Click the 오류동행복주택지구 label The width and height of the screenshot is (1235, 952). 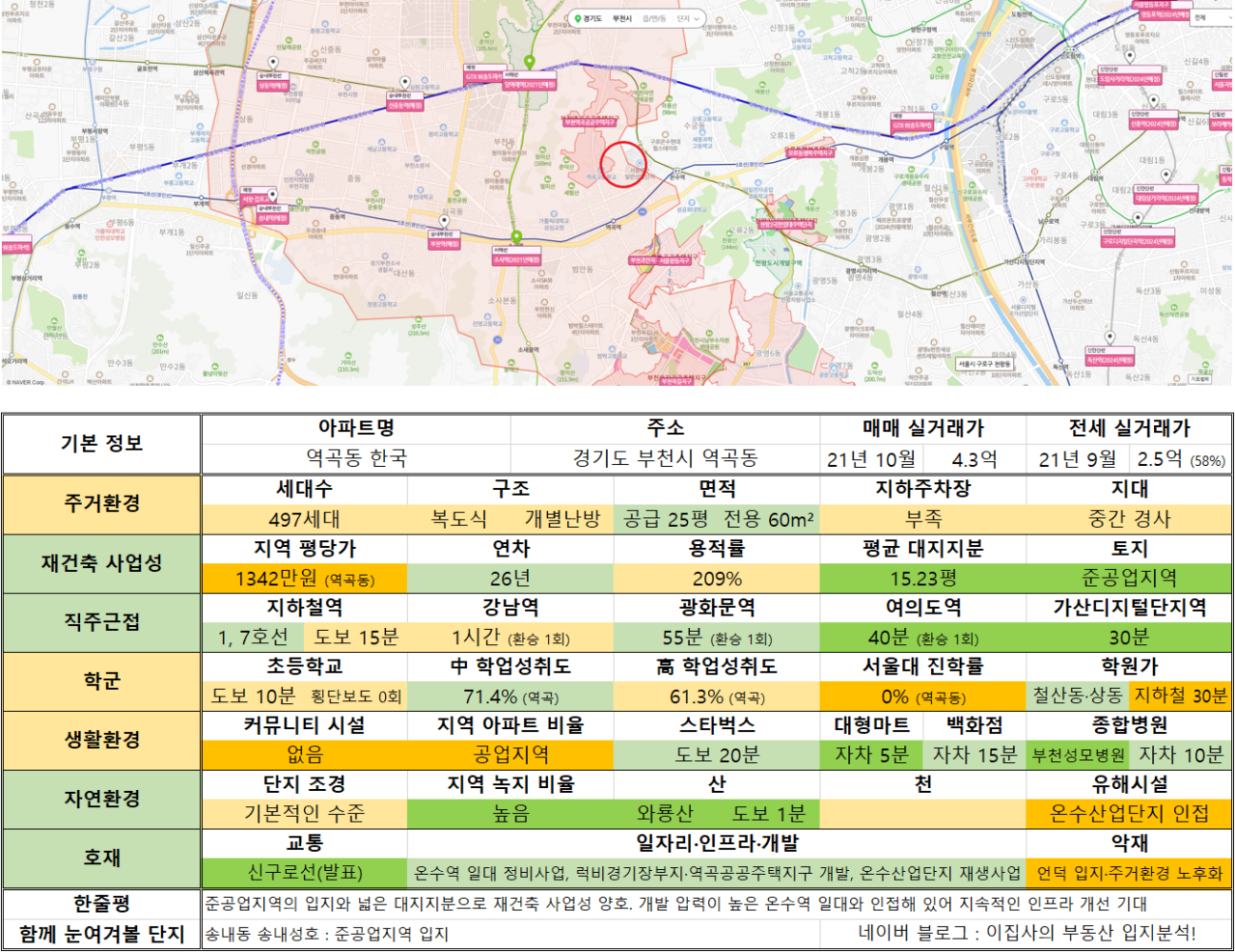(x=810, y=152)
